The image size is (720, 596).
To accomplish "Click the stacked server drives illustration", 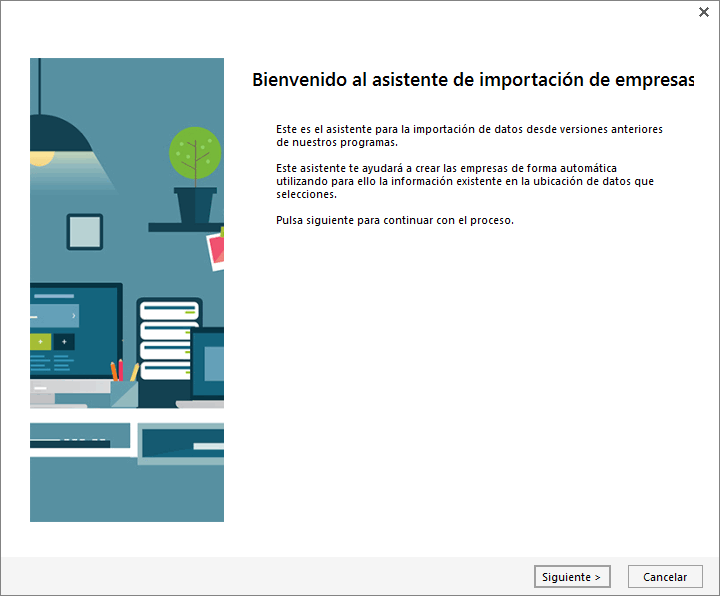I will point(169,342).
